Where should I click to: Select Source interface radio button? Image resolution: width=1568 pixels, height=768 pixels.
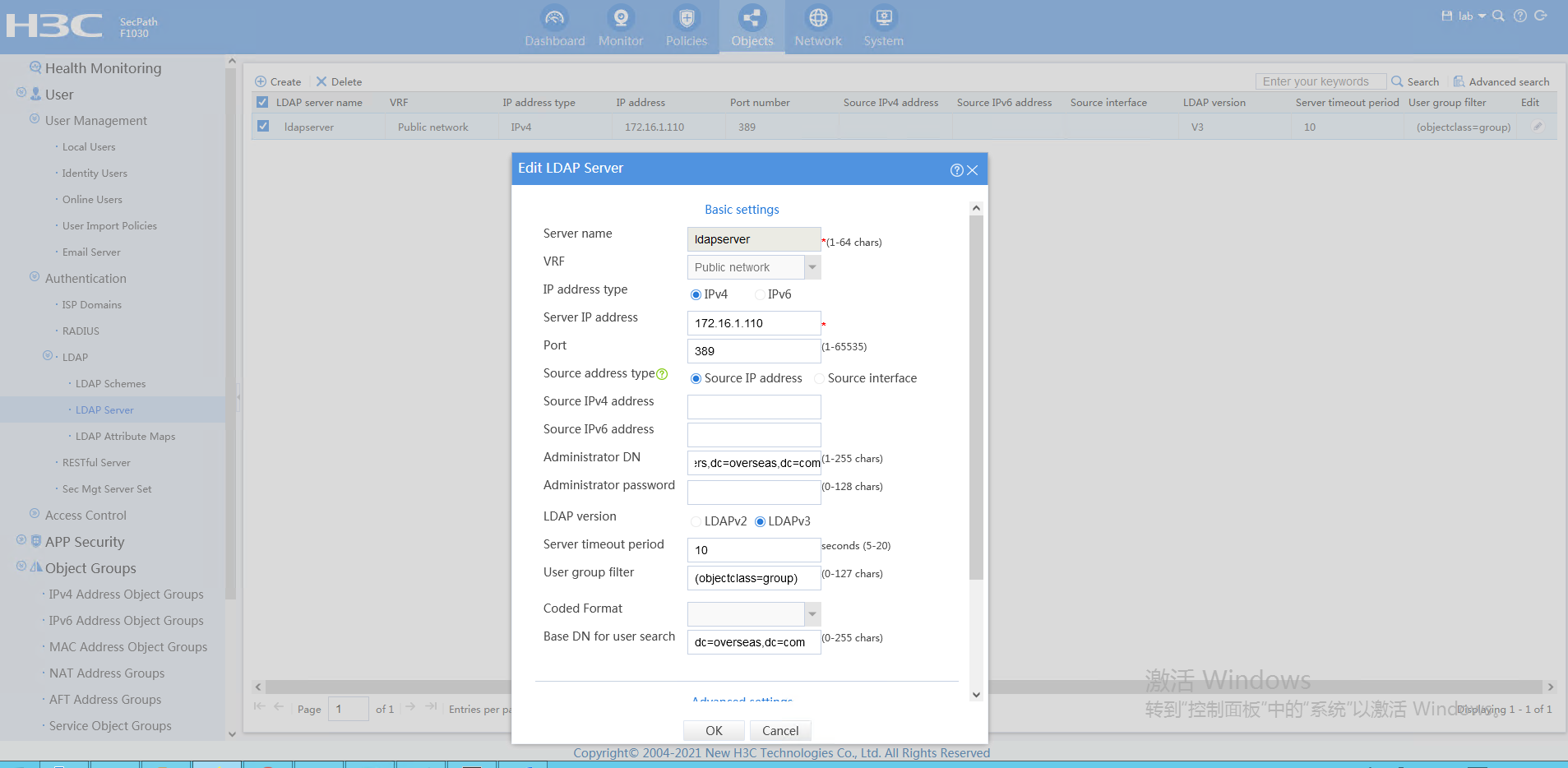(x=819, y=378)
